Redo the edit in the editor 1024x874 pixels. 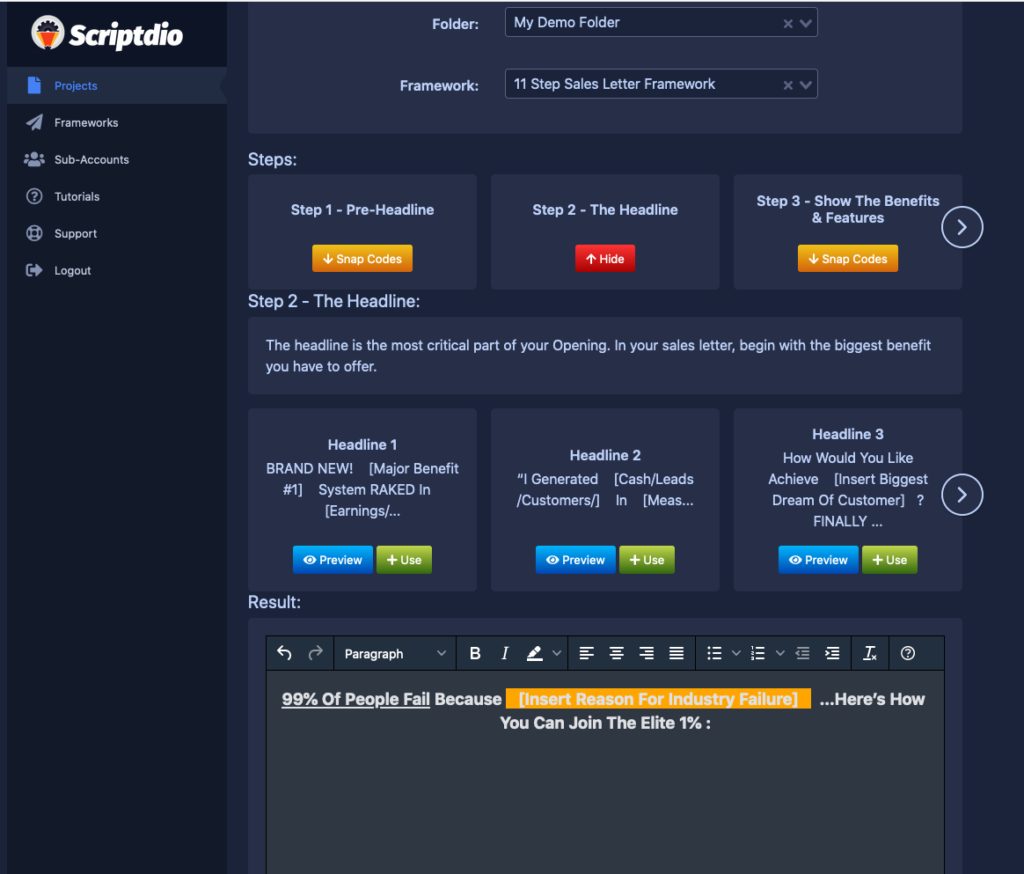[315, 653]
